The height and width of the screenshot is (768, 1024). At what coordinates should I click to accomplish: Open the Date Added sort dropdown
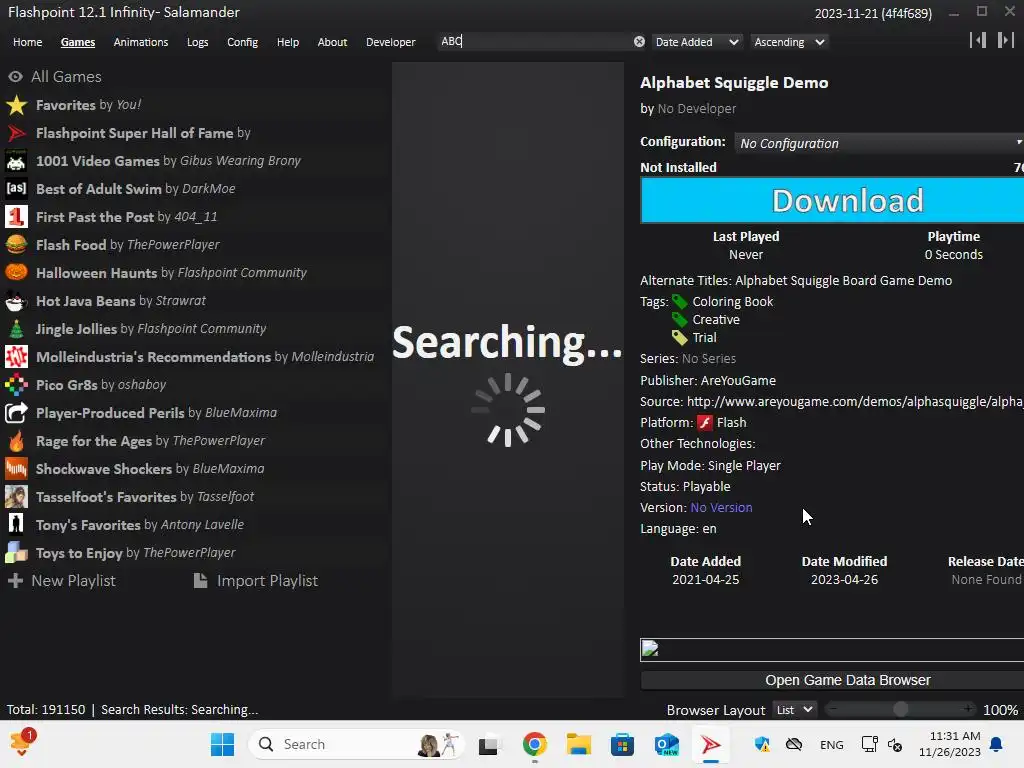[697, 42]
